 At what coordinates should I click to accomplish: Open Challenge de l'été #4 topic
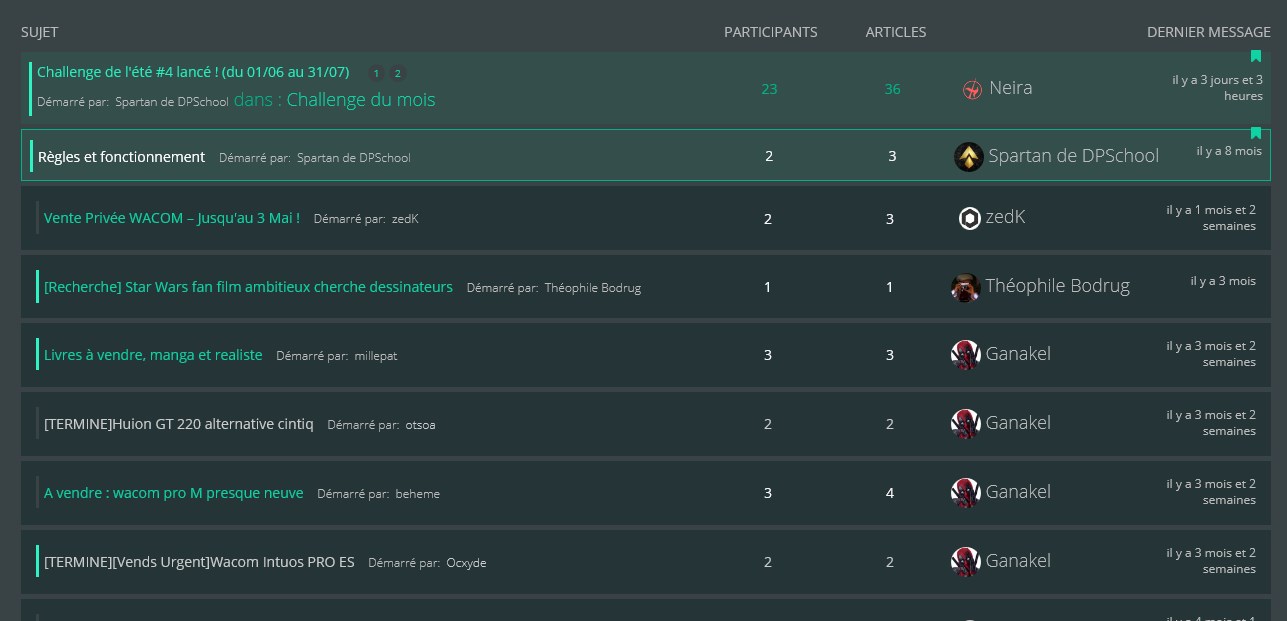[193, 72]
